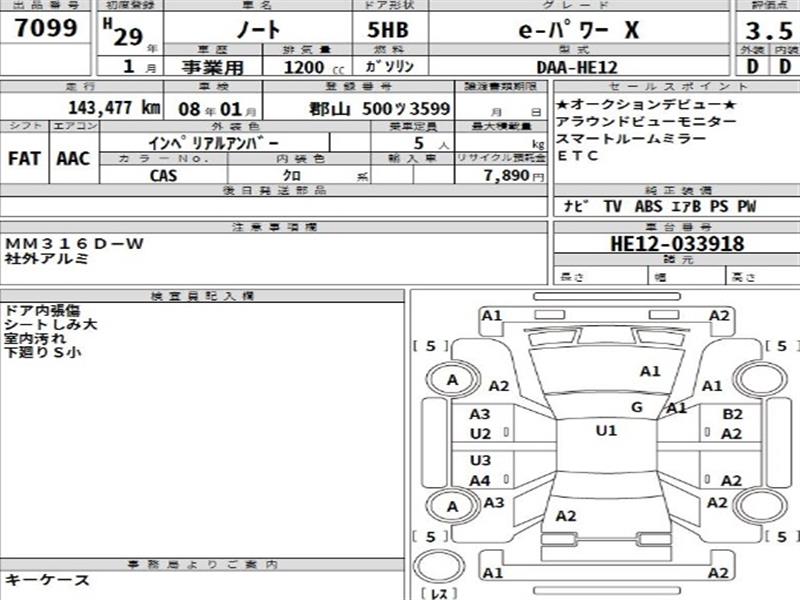Click the MM316D-W note
This screenshot has width=800, height=600.
pyautogui.click(x=74, y=243)
